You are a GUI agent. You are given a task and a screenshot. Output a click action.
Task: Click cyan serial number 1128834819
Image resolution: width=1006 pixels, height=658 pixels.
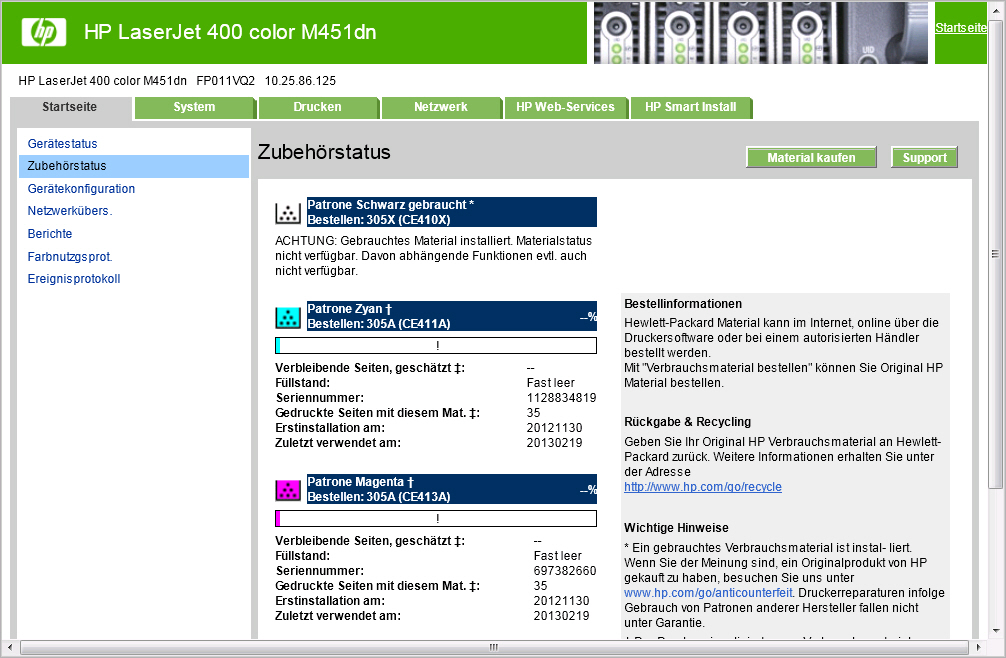click(561, 398)
